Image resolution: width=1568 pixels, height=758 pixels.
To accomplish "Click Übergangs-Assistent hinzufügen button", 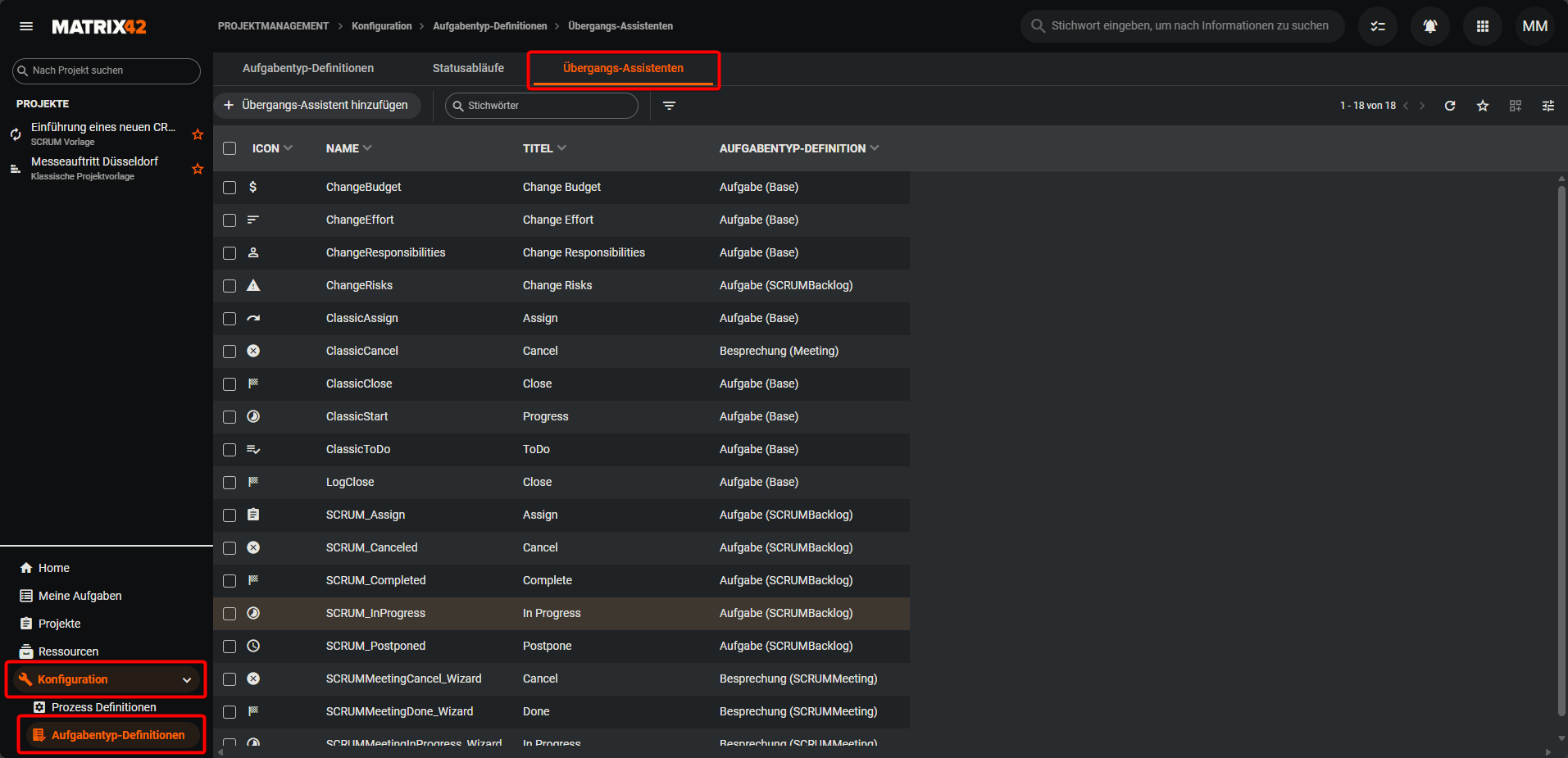I will point(316,105).
